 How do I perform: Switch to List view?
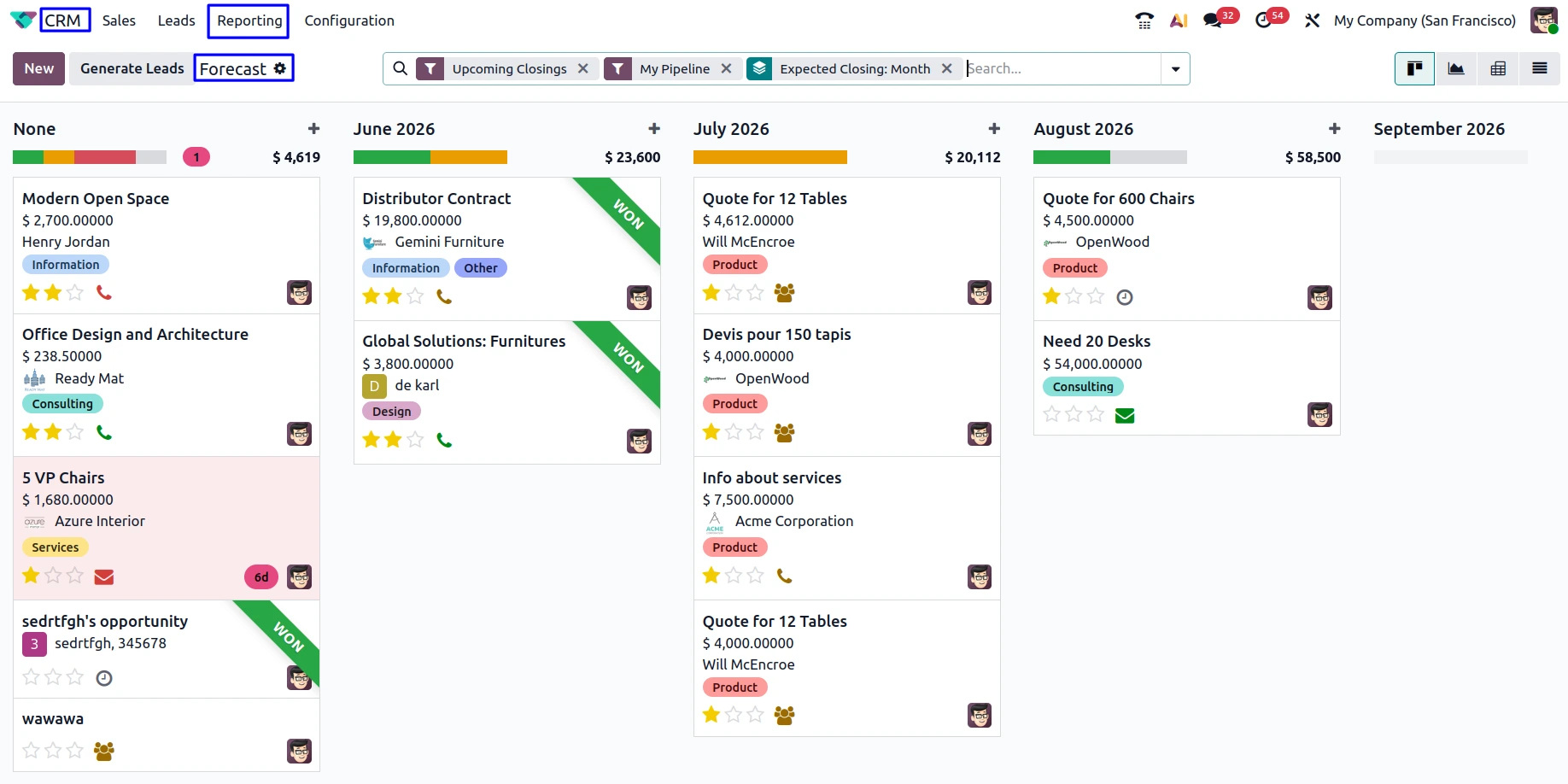1540,68
